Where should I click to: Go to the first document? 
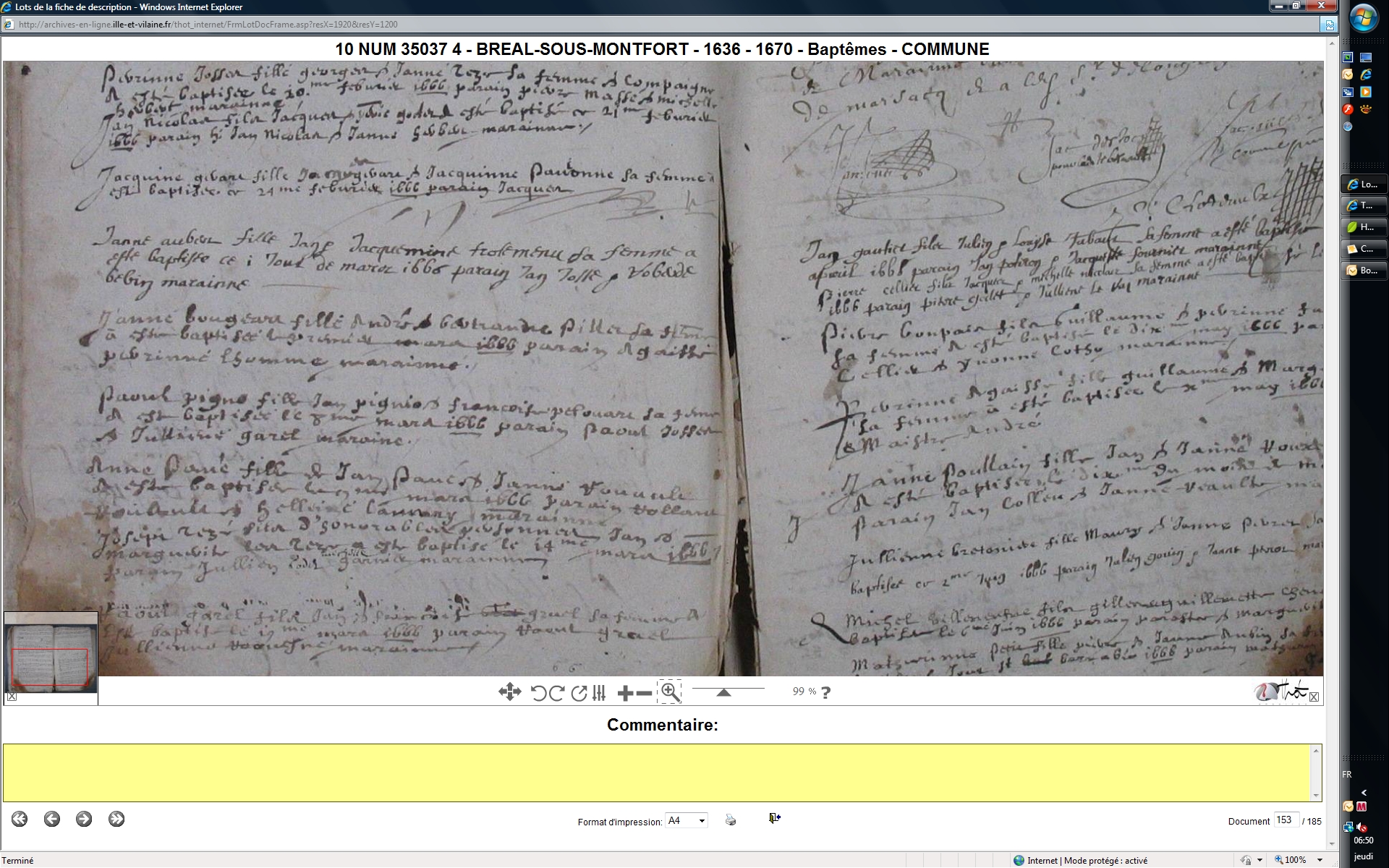tap(20, 819)
